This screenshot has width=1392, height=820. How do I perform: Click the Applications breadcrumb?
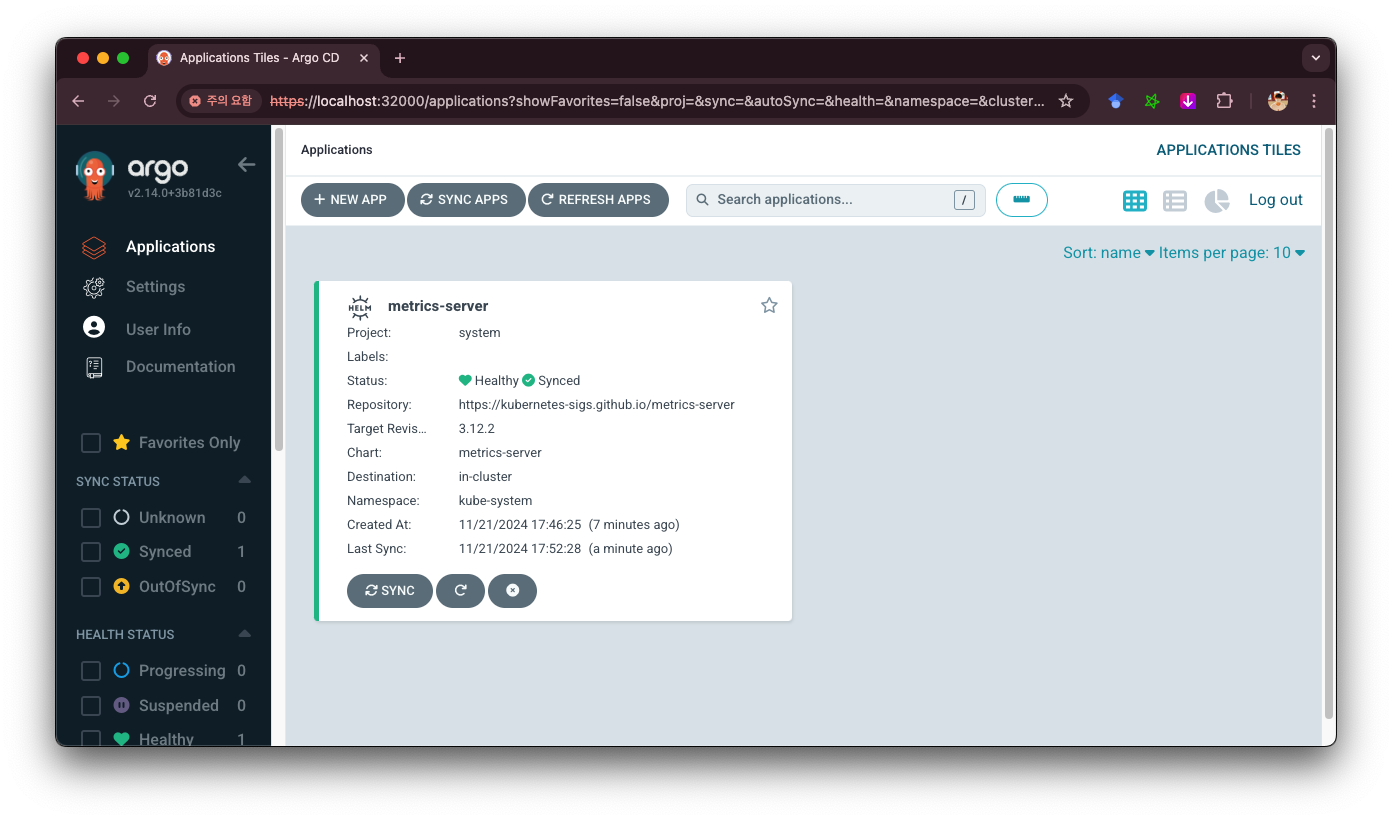click(337, 150)
